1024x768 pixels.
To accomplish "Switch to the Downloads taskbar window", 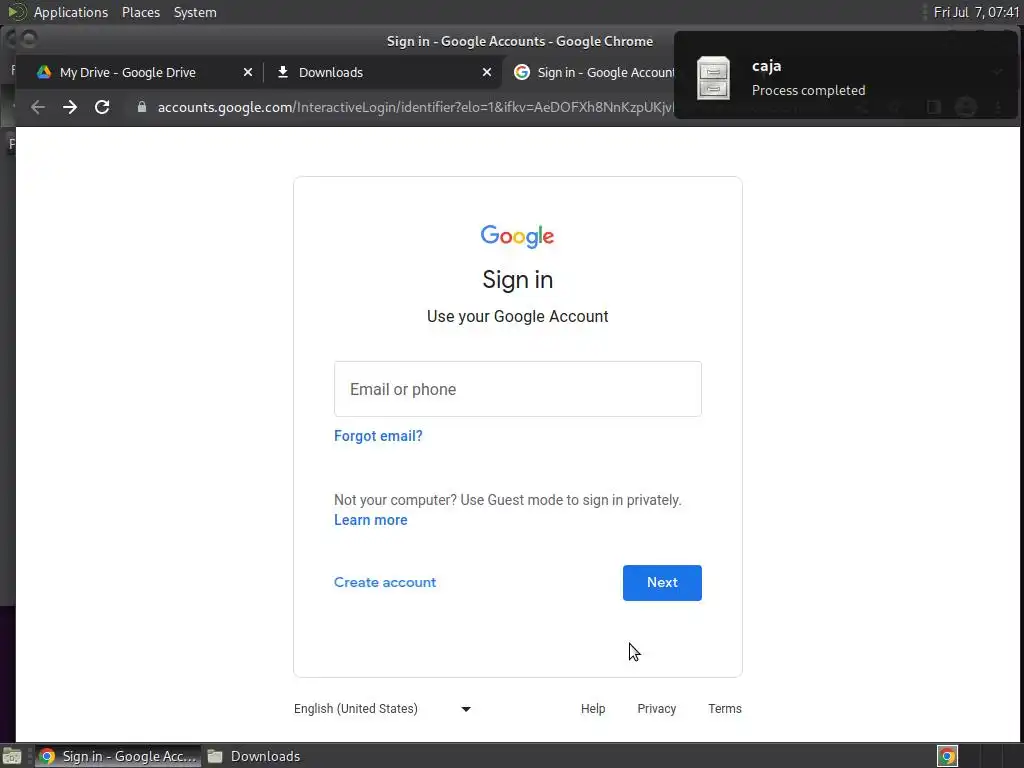I will (x=253, y=756).
